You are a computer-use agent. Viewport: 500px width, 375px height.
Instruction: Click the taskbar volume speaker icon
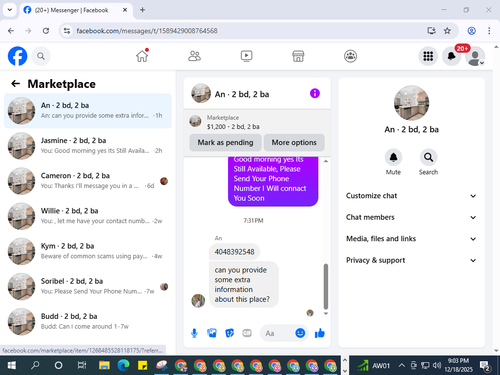(x=437, y=365)
